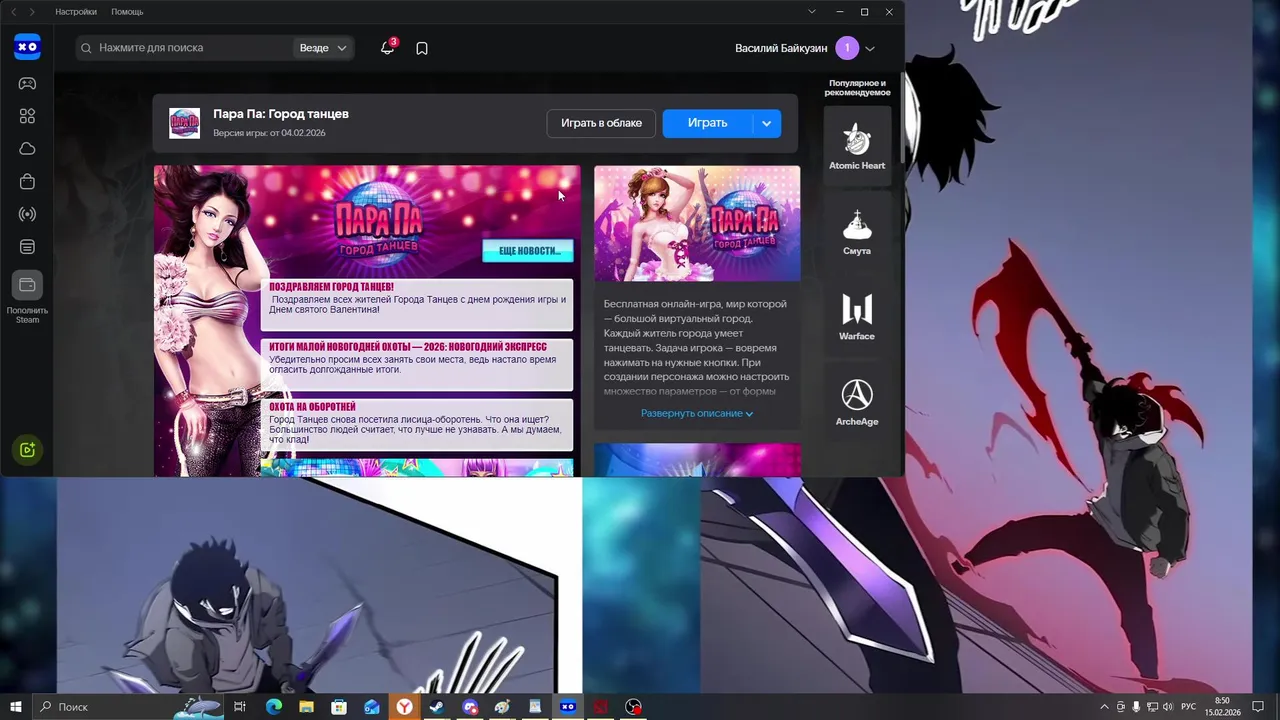1280x720 pixels.
Task: Click Играть в облаке button
Action: (x=601, y=123)
